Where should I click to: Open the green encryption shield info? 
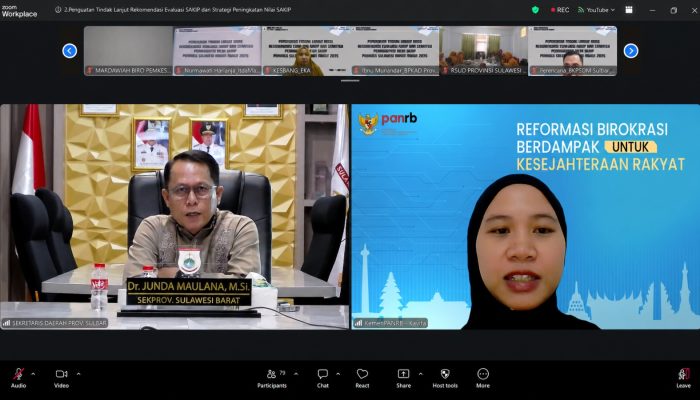pos(535,9)
